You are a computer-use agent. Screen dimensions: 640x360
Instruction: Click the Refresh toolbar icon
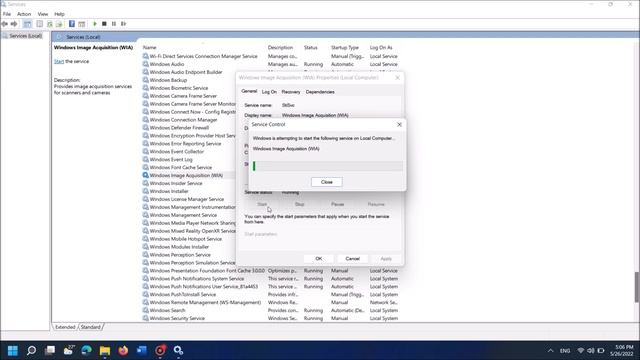pos(50,24)
